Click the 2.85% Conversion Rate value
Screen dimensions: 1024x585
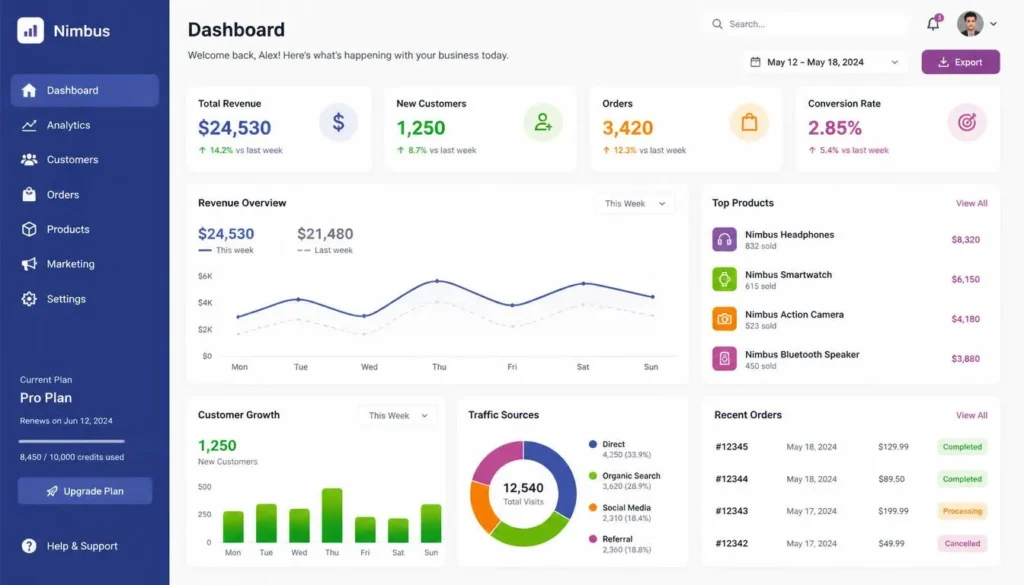click(x=835, y=128)
